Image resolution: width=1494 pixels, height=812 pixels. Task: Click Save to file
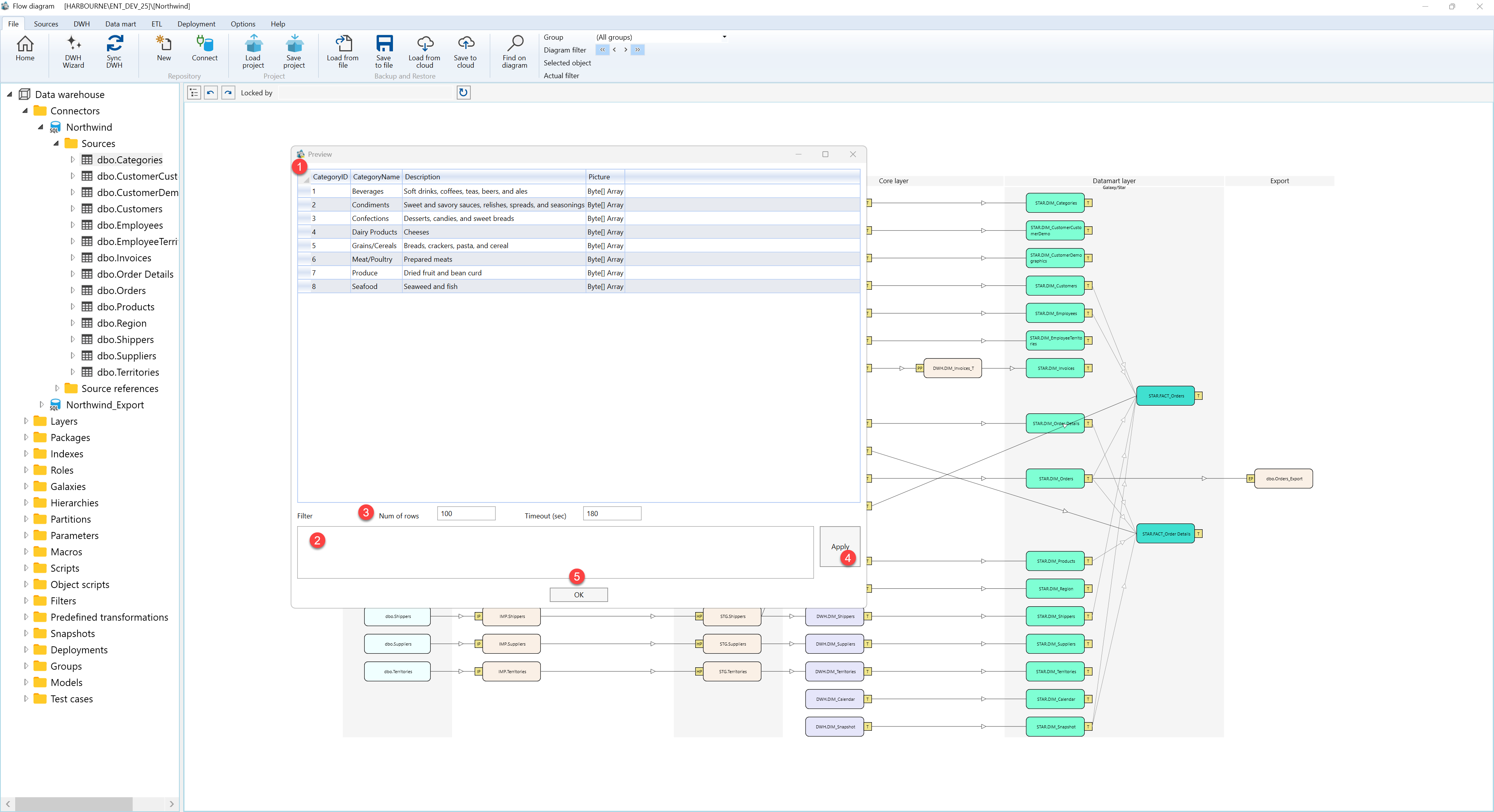tap(384, 52)
